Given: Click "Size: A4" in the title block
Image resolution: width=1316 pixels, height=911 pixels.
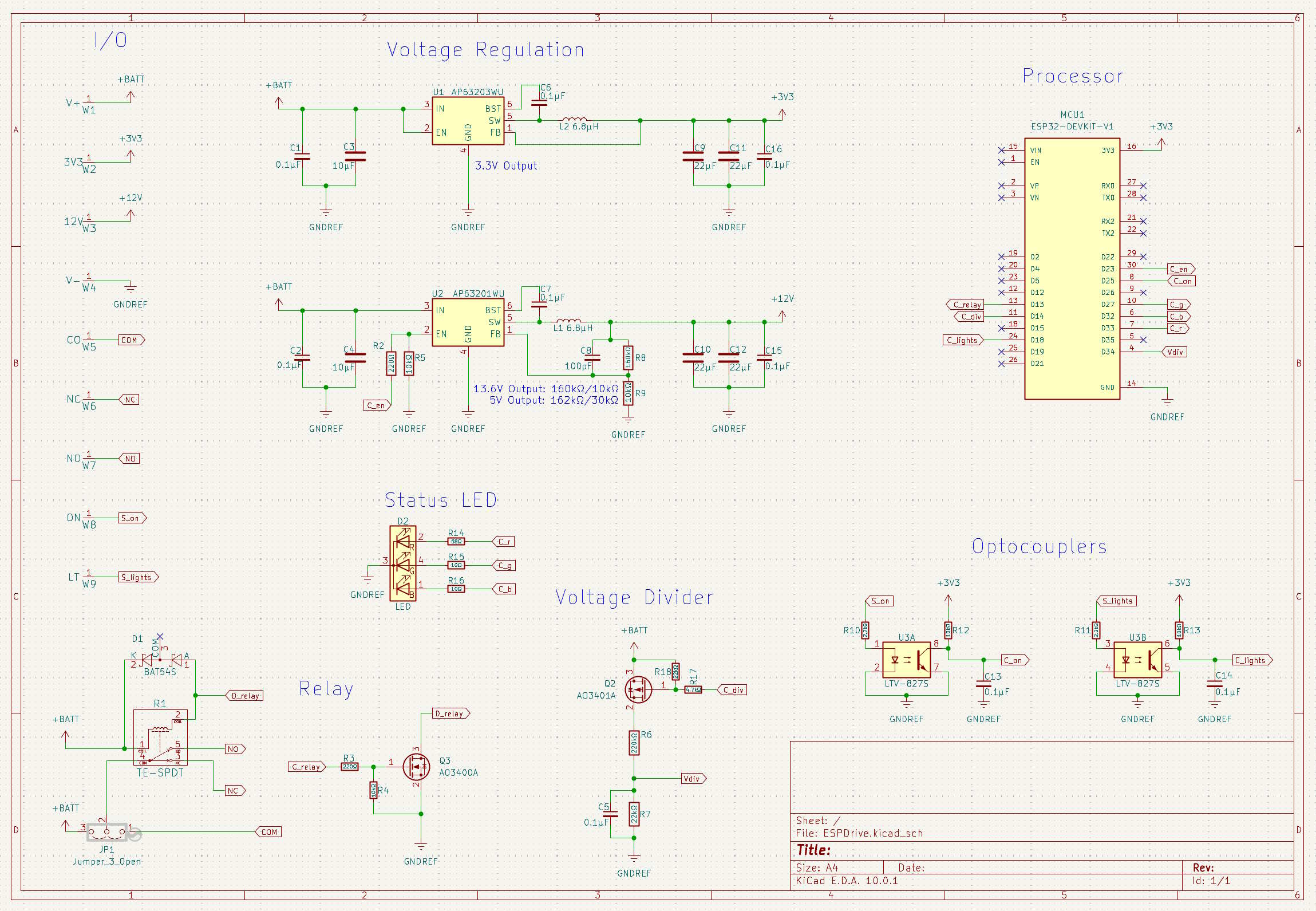Looking at the screenshot, I should (x=817, y=867).
